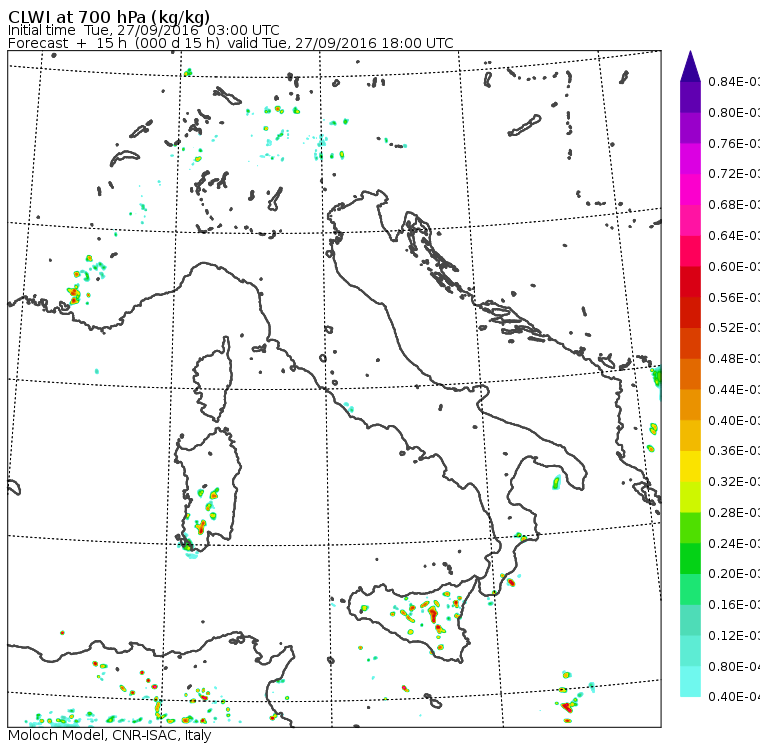Select the hot pink swatch below 0.72E label
This screenshot has height=749, width=760.
coord(690,190)
